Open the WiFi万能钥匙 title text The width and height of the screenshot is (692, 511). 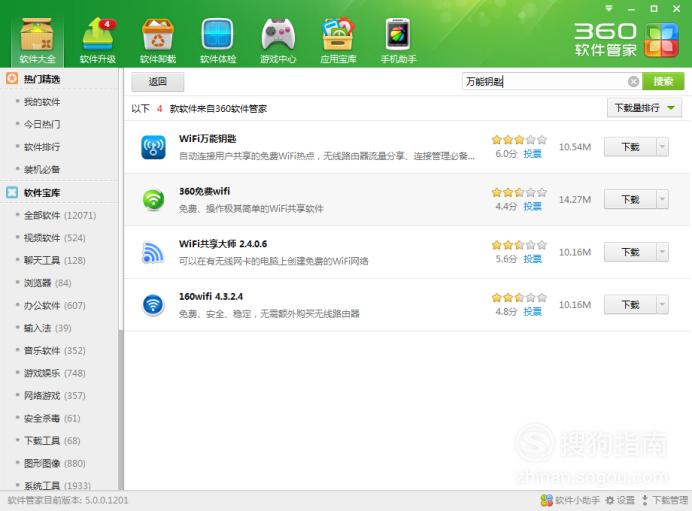point(207,139)
